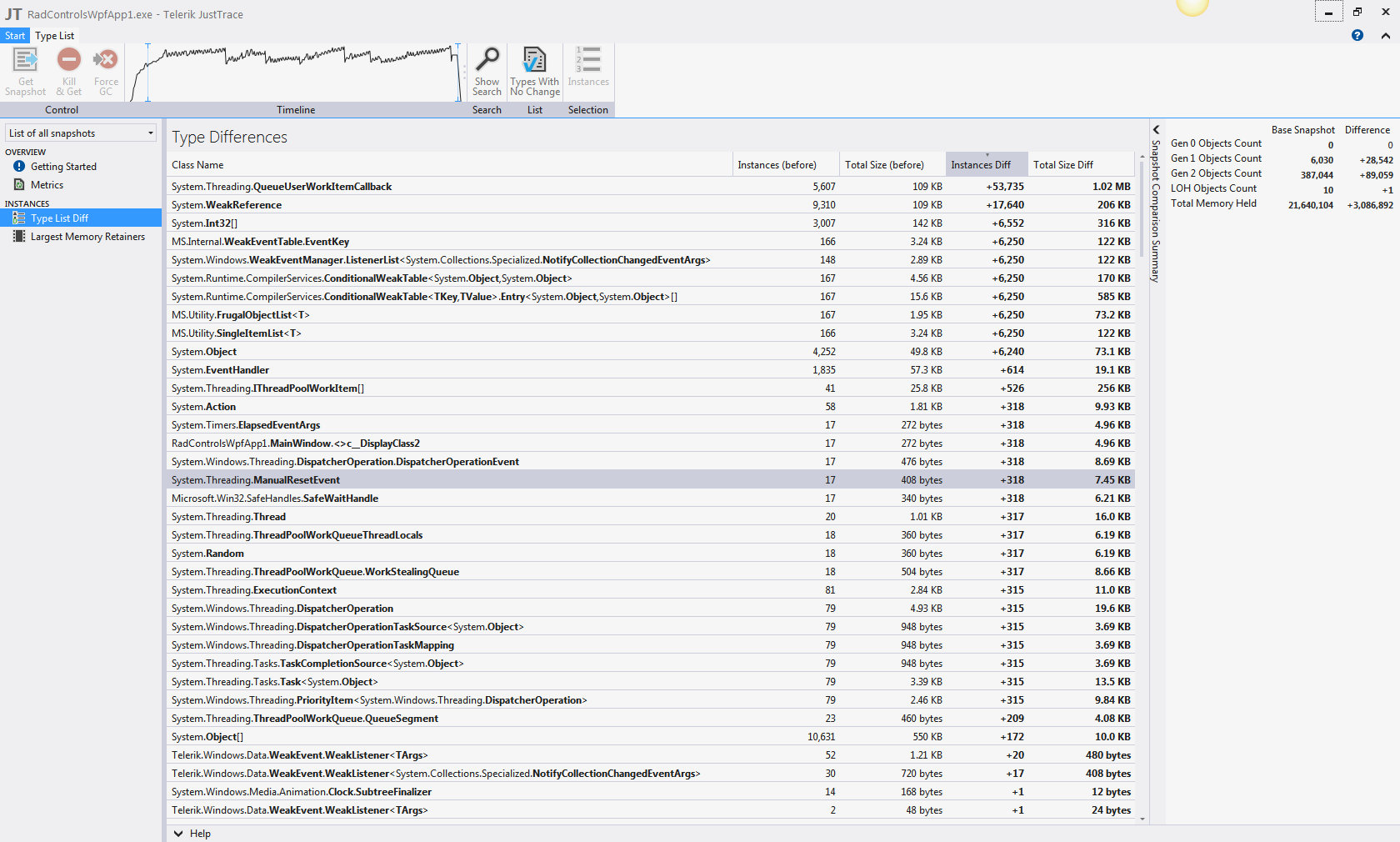Viewport: 1400px width, 842px height.
Task: Select the System.Action row
Action: pyautogui.click(x=651, y=407)
